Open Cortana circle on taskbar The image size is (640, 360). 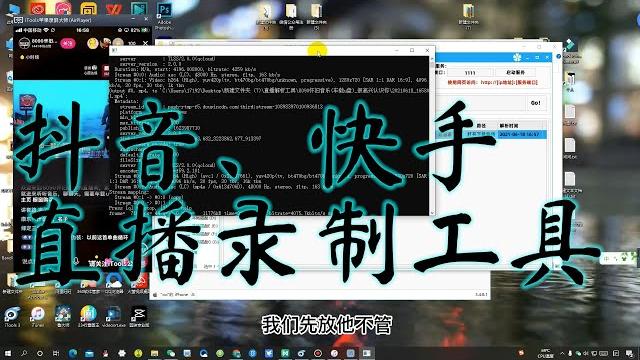[x=40, y=353]
